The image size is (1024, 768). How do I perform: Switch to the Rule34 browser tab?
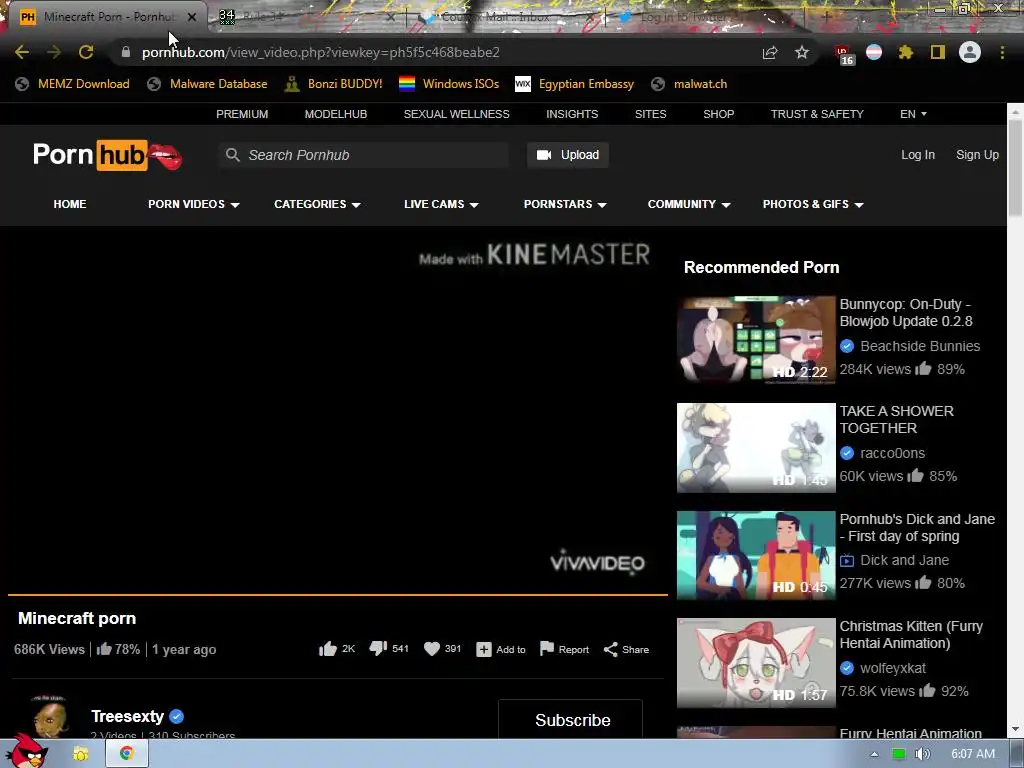pyautogui.click(x=307, y=17)
